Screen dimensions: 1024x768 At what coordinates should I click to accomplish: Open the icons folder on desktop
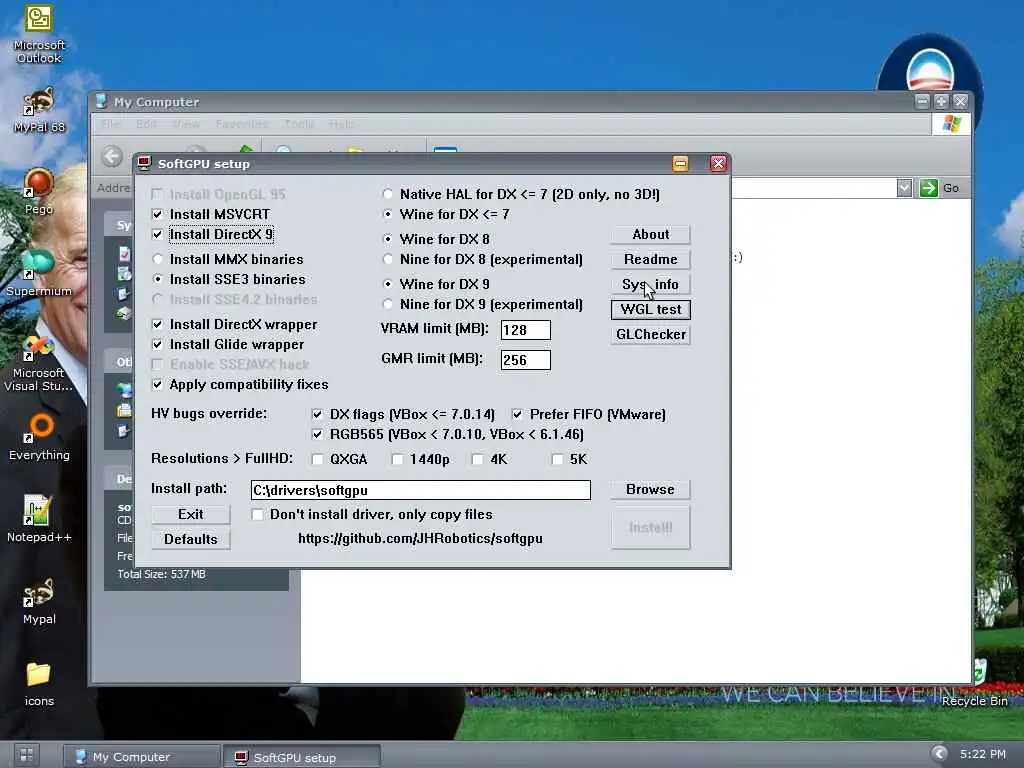39,683
